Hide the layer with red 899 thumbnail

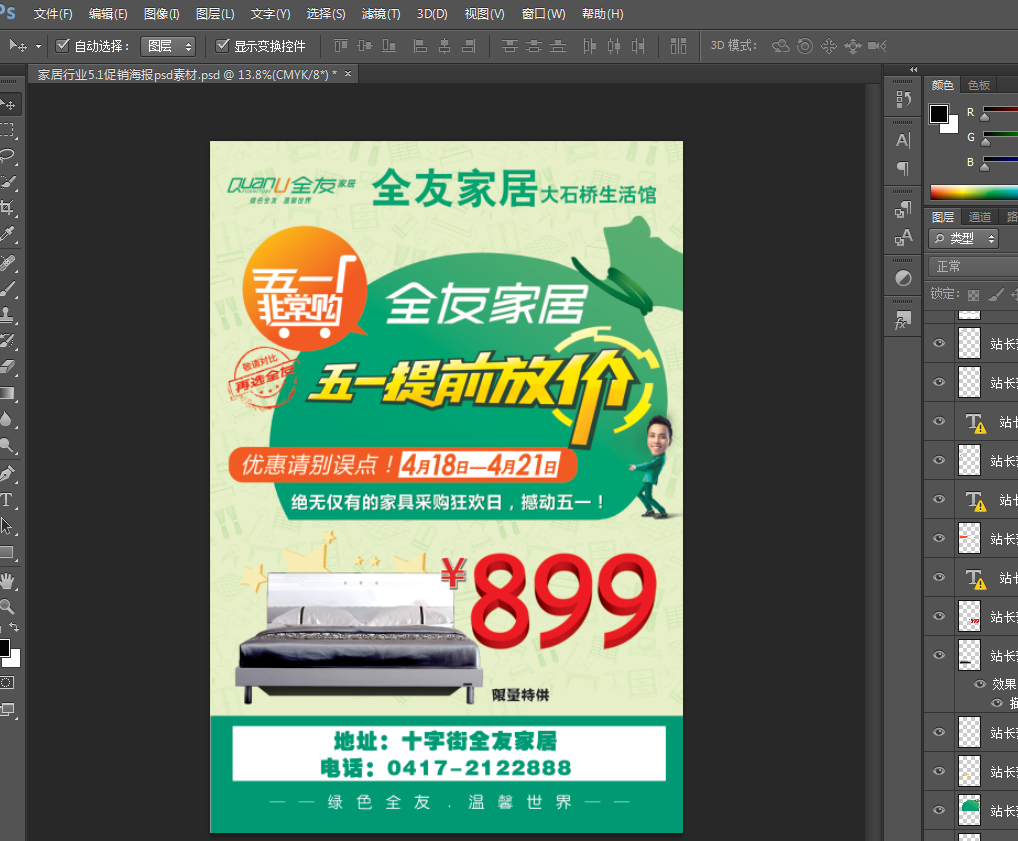[939, 616]
